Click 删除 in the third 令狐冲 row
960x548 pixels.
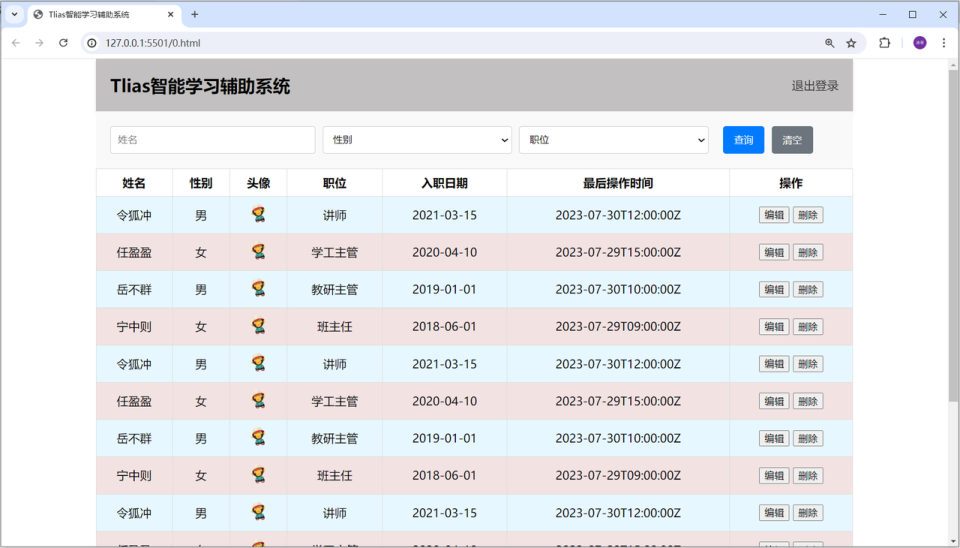coord(808,512)
